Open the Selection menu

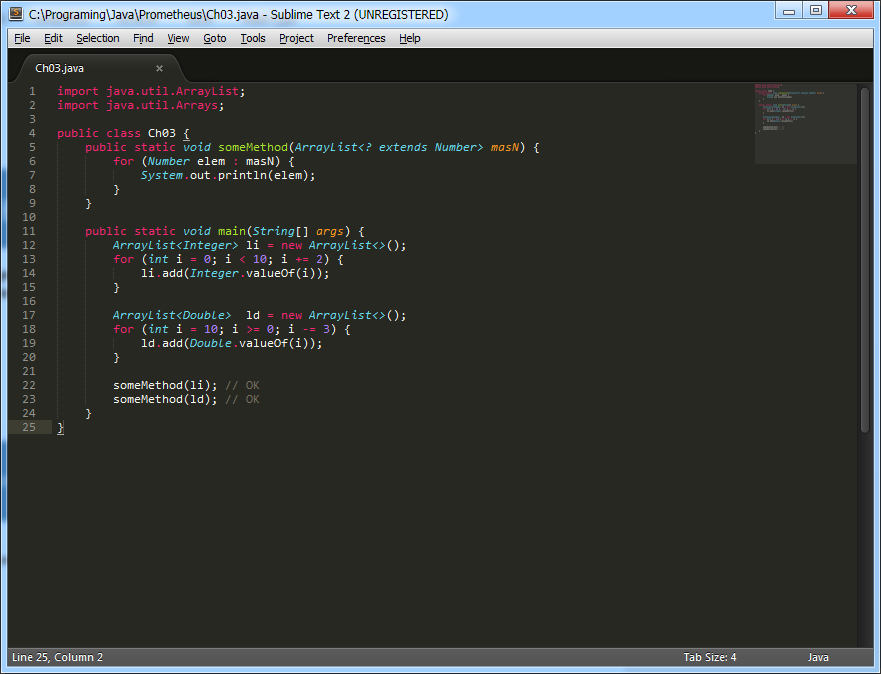coord(97,38)
